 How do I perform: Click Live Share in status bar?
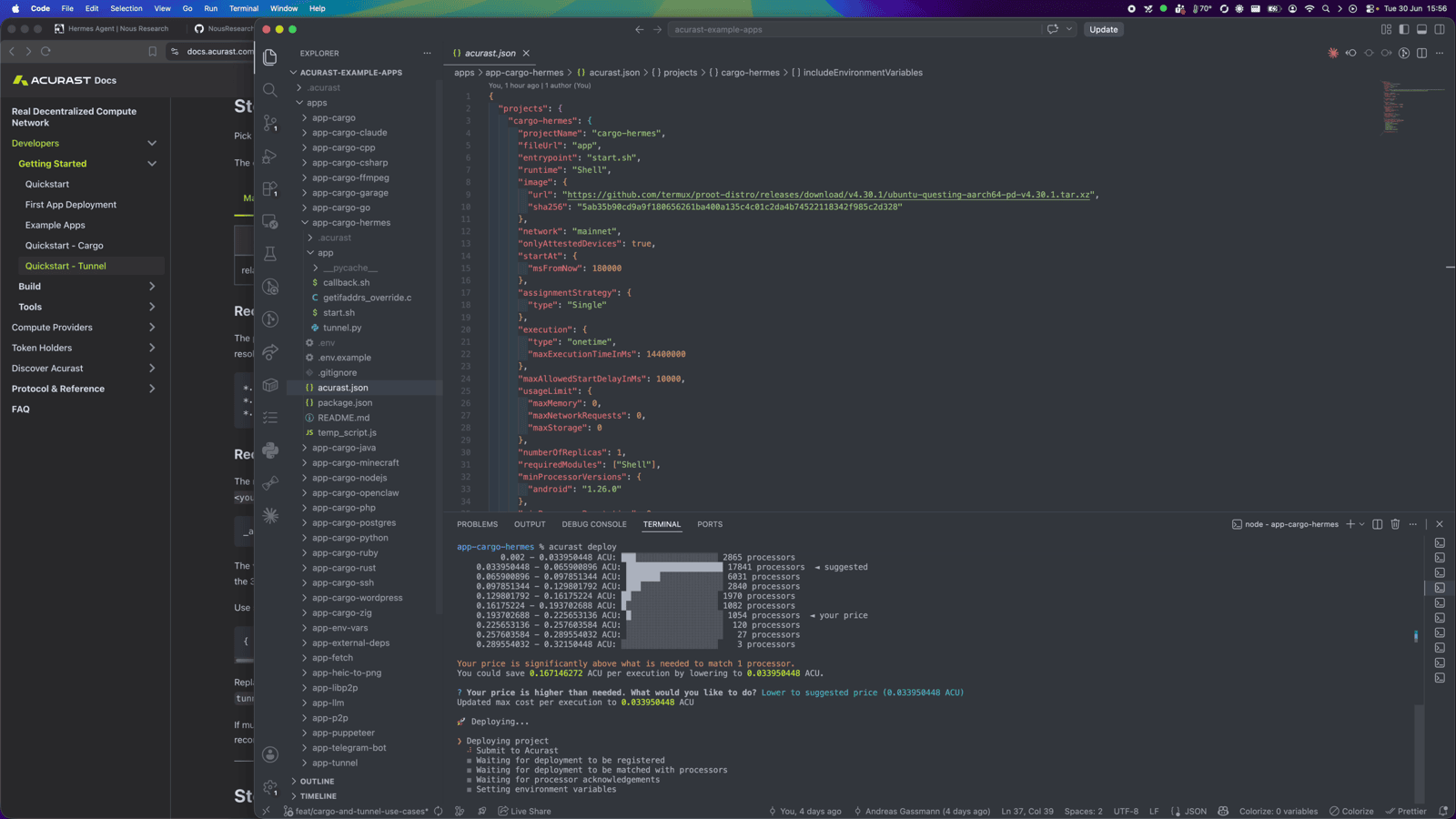524,811
